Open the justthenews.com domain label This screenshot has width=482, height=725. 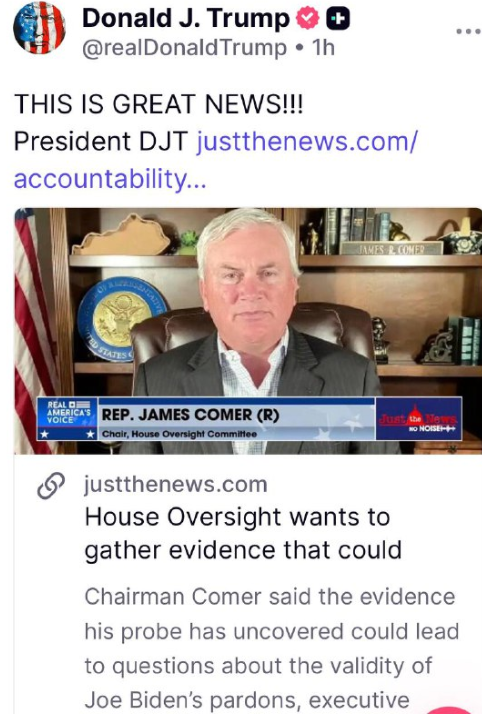[x=176, y=485]
